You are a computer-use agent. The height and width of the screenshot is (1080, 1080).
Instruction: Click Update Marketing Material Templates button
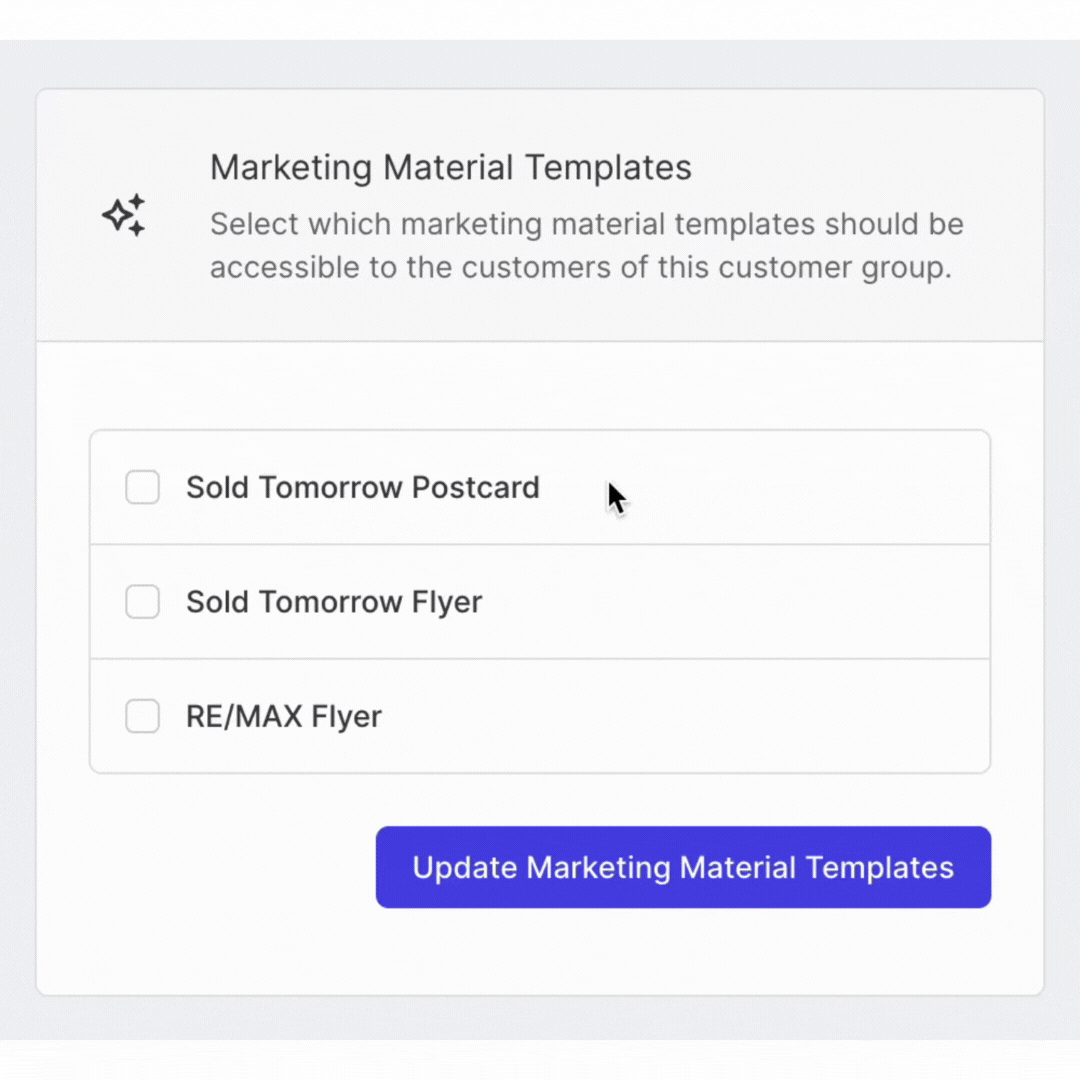(x=683, y=867)
